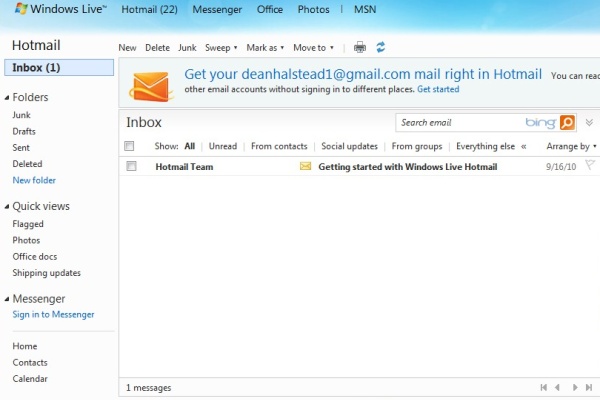Refresh the inbox with the refresh icon
This screenshot has height=400, width=600.
click(x=380, y=47)
